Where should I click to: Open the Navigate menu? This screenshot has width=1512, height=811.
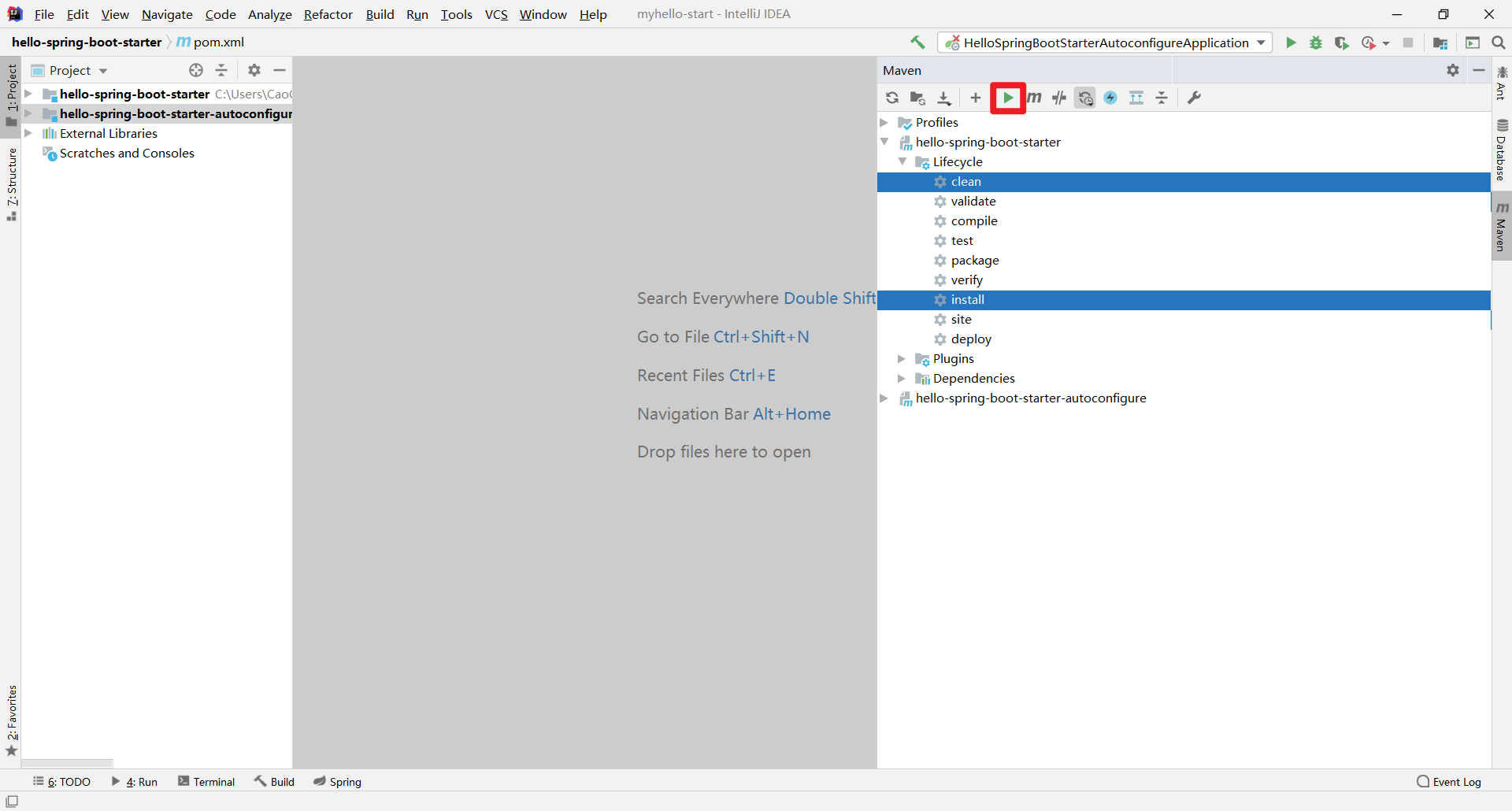click(167, 14)
